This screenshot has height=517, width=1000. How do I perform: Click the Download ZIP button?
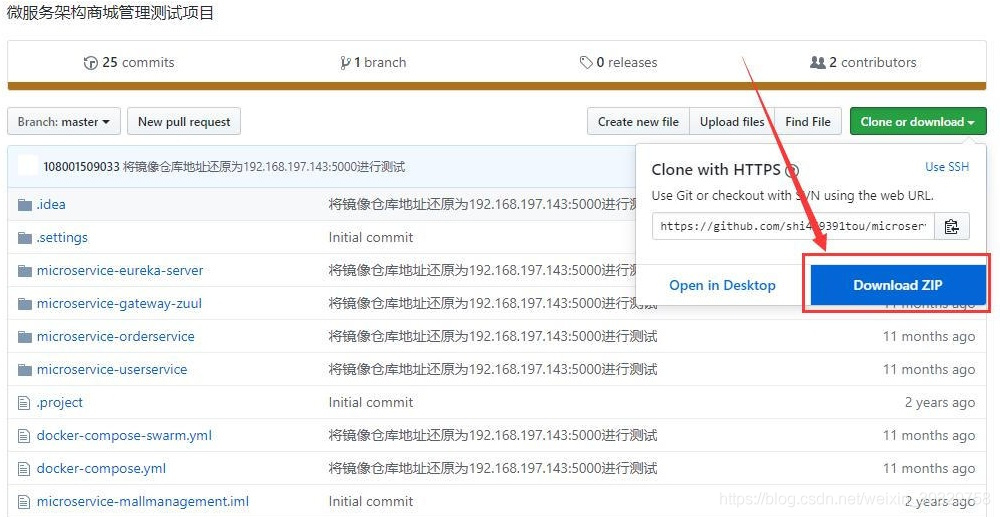[x=897, y=285]
